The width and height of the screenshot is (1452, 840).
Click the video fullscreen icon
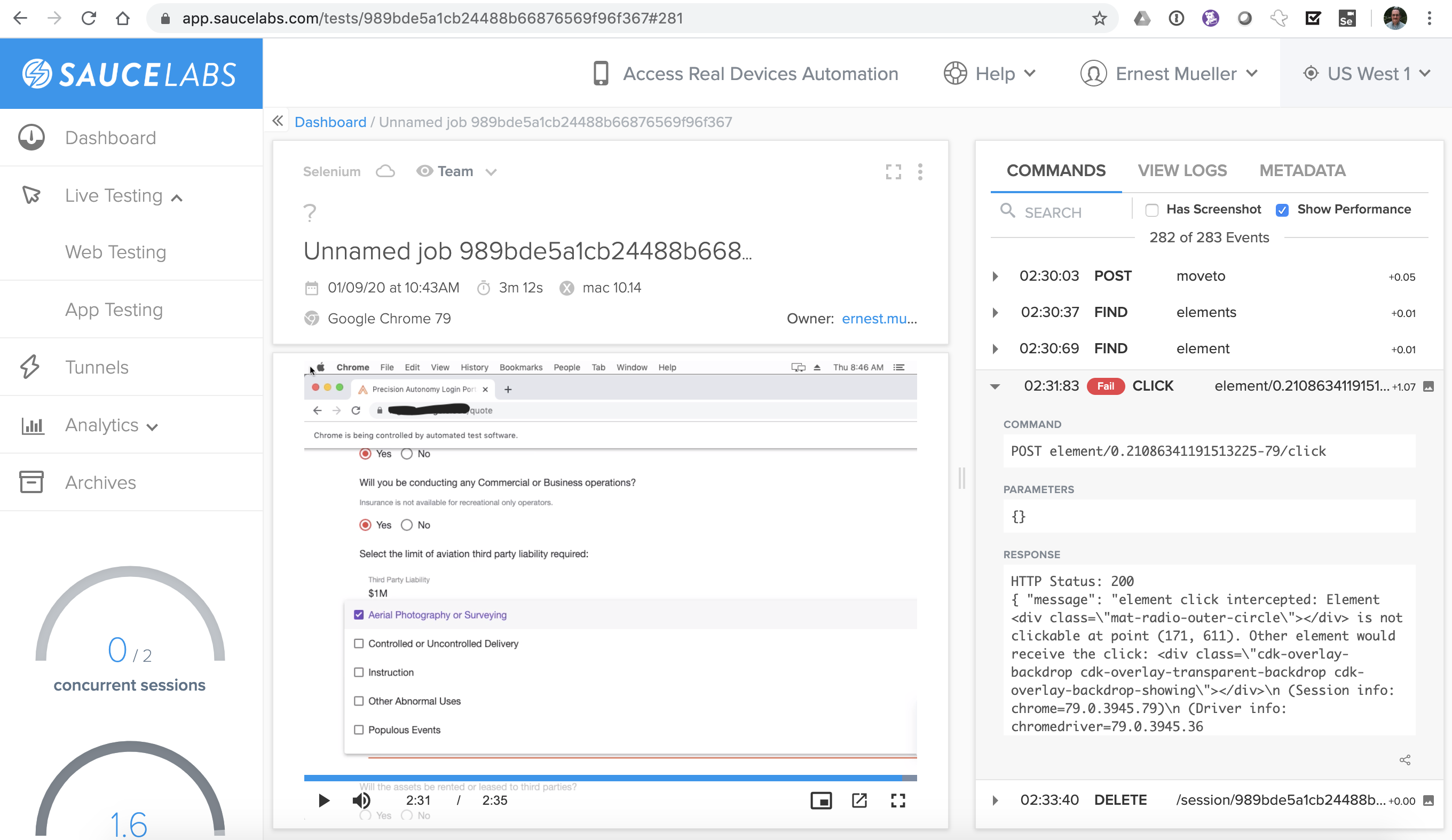[x=898, y=801]
